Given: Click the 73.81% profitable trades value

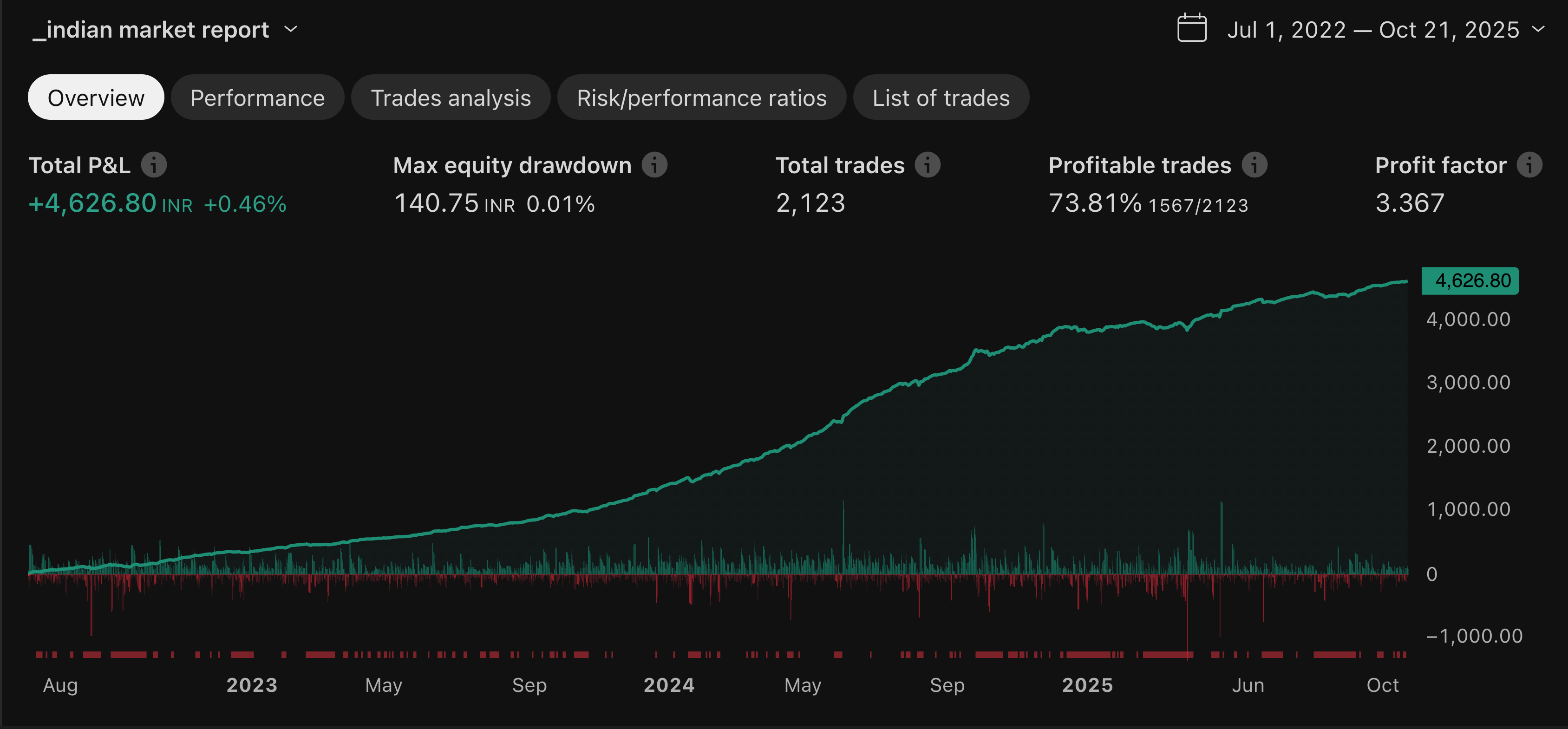Looking at the screenshot, I should [1094, 203].
